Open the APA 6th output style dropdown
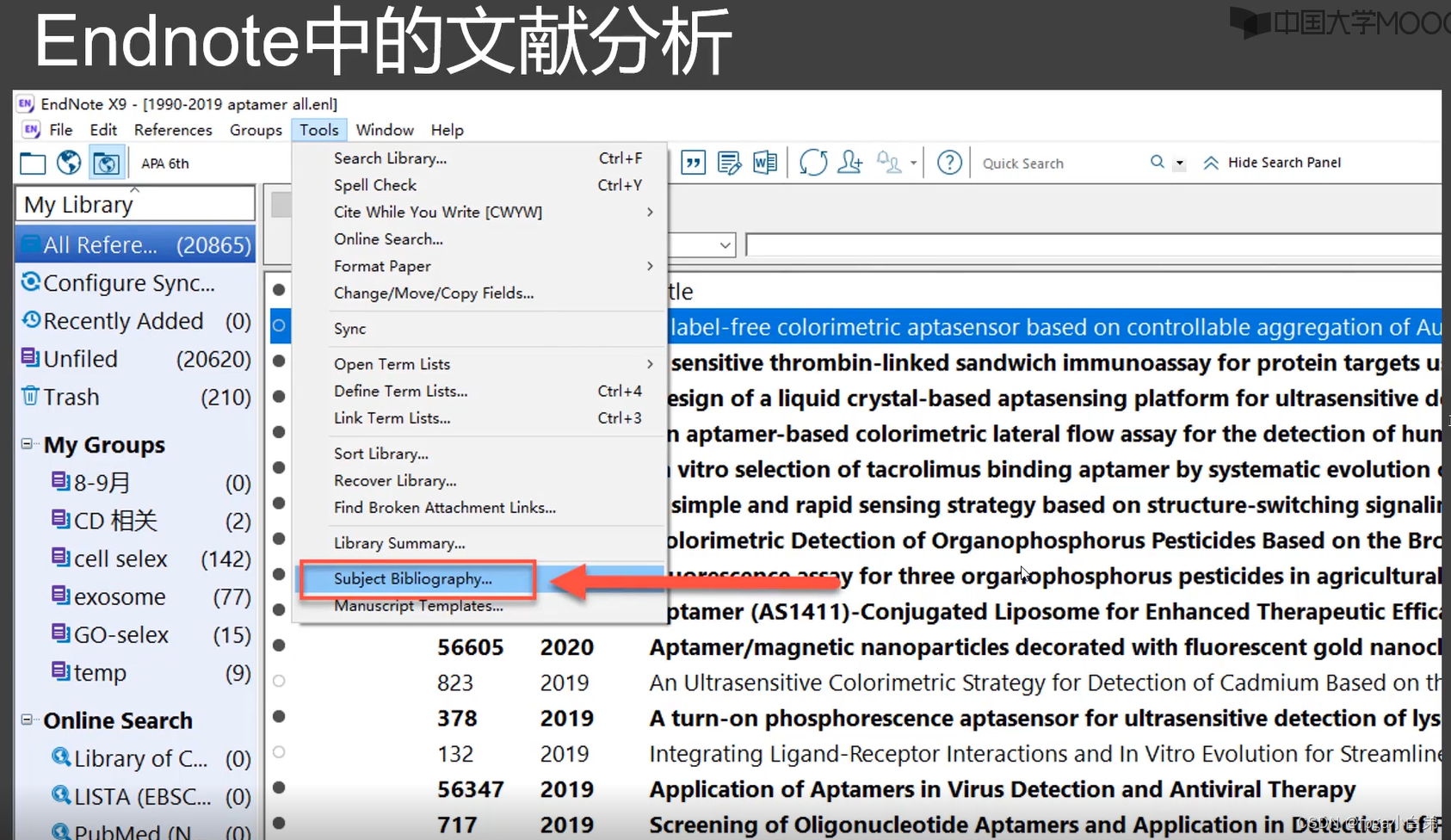 [165, 164]
